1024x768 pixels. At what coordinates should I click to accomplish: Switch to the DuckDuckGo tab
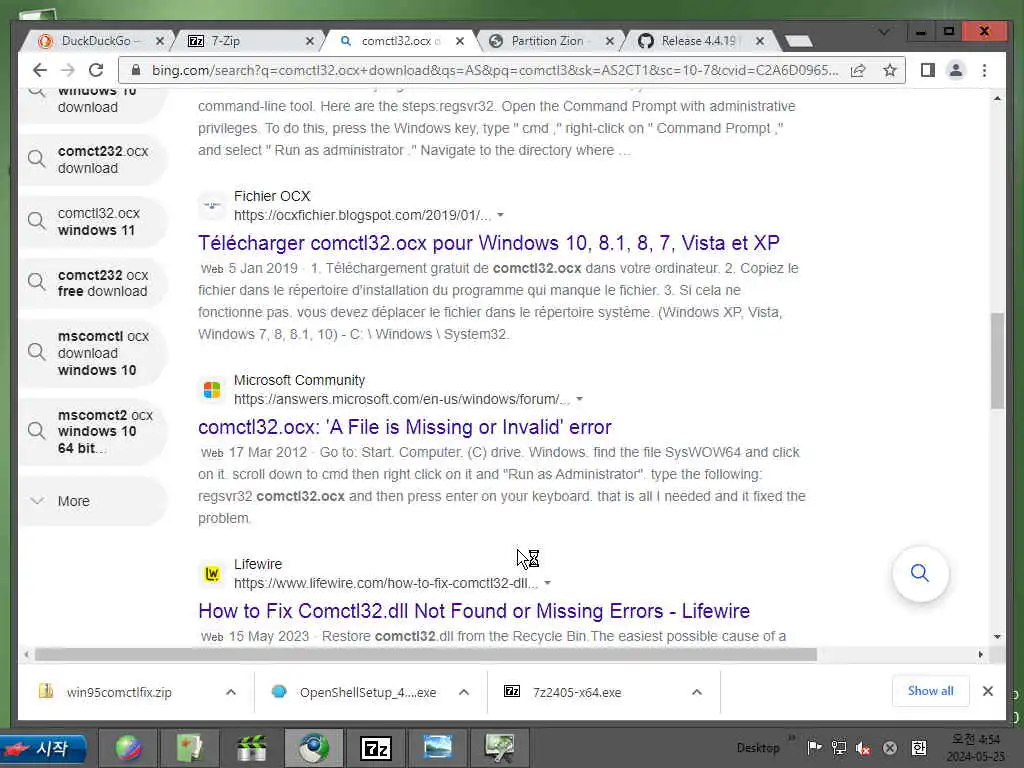(x=98, y=41)
